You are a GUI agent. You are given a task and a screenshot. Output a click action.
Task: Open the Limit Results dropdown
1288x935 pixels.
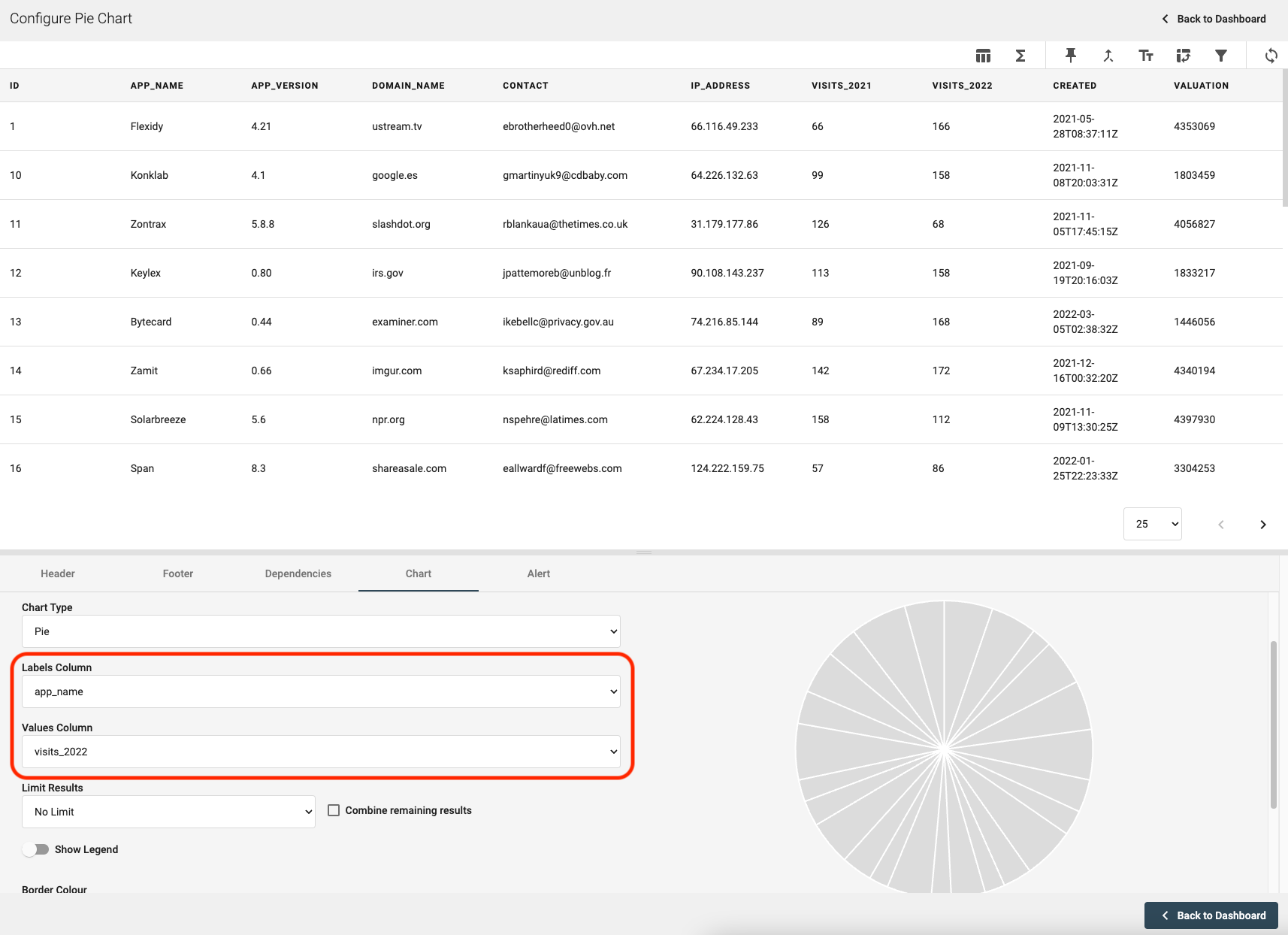tap(168, 812)
